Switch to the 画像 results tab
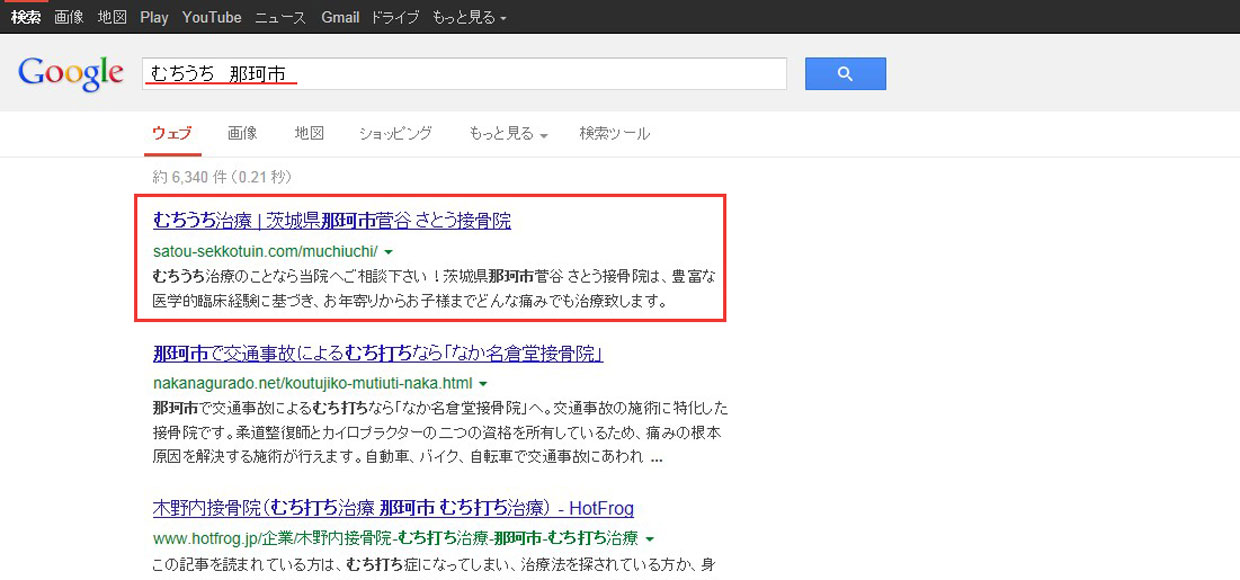The height and width of the screenshot is (580, 1240). pos(242,133)
